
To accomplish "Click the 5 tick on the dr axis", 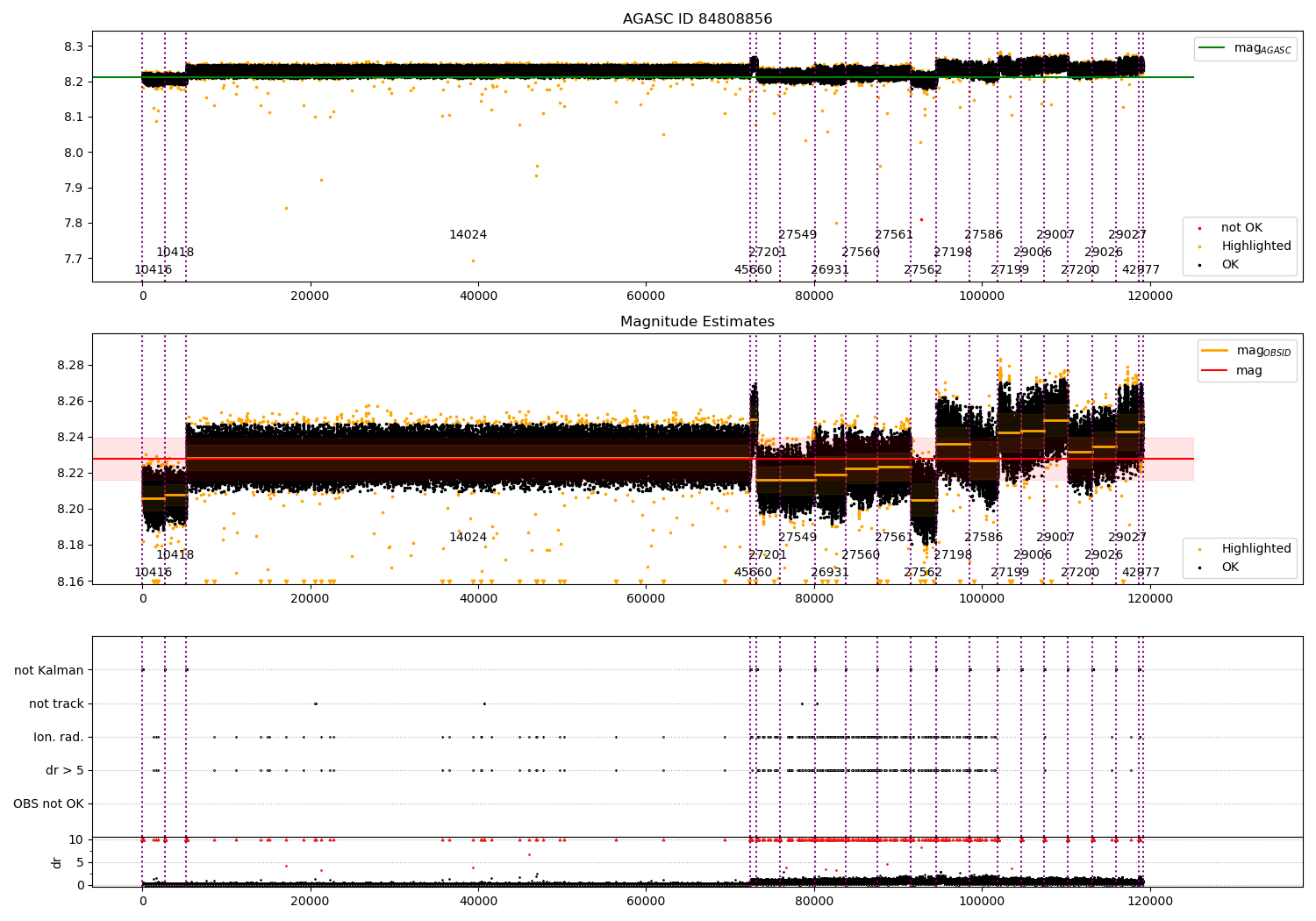I will pos(80,862).
